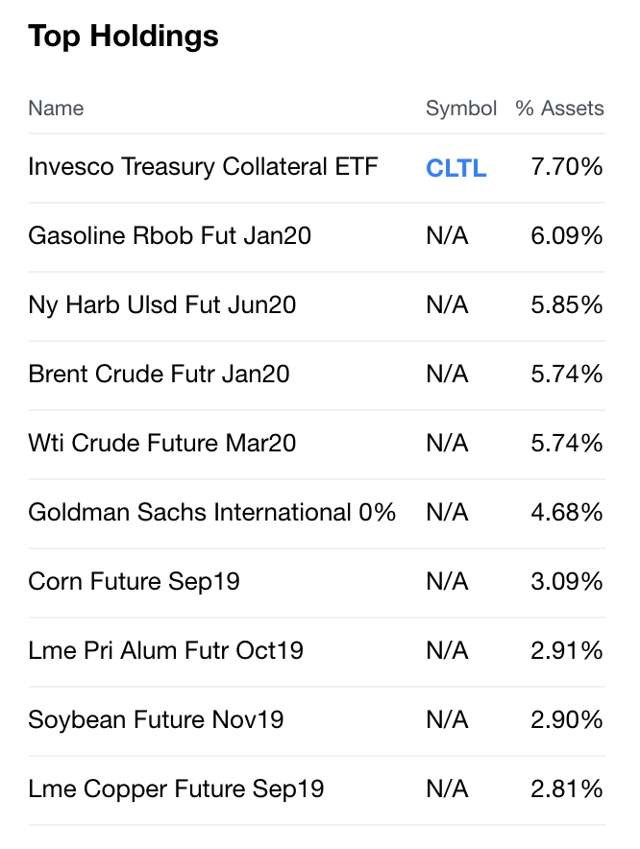Select the 6.09% assets value

566,236
